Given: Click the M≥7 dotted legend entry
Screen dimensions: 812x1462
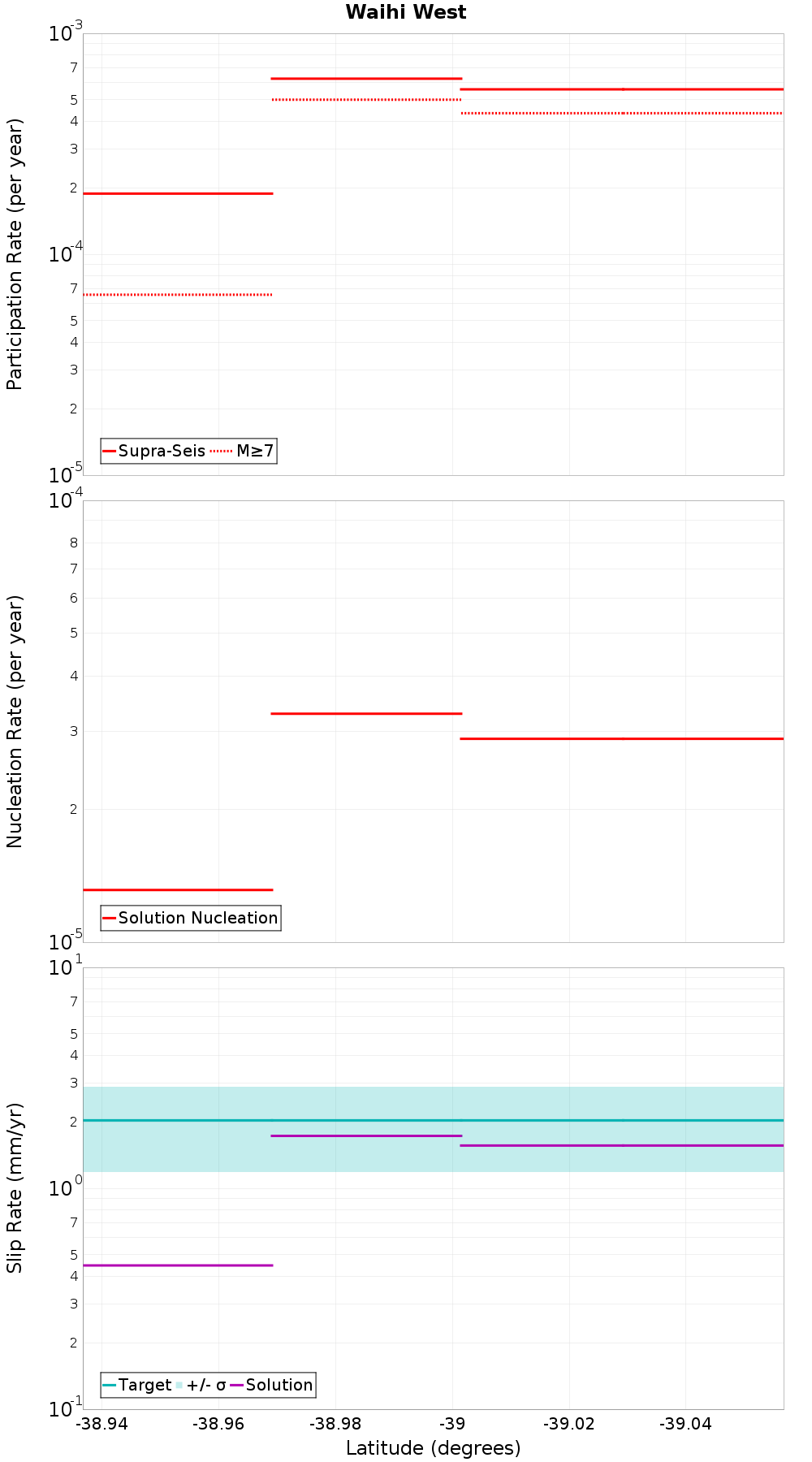Looking at the screenshot, I should click(x=242, y=451).
